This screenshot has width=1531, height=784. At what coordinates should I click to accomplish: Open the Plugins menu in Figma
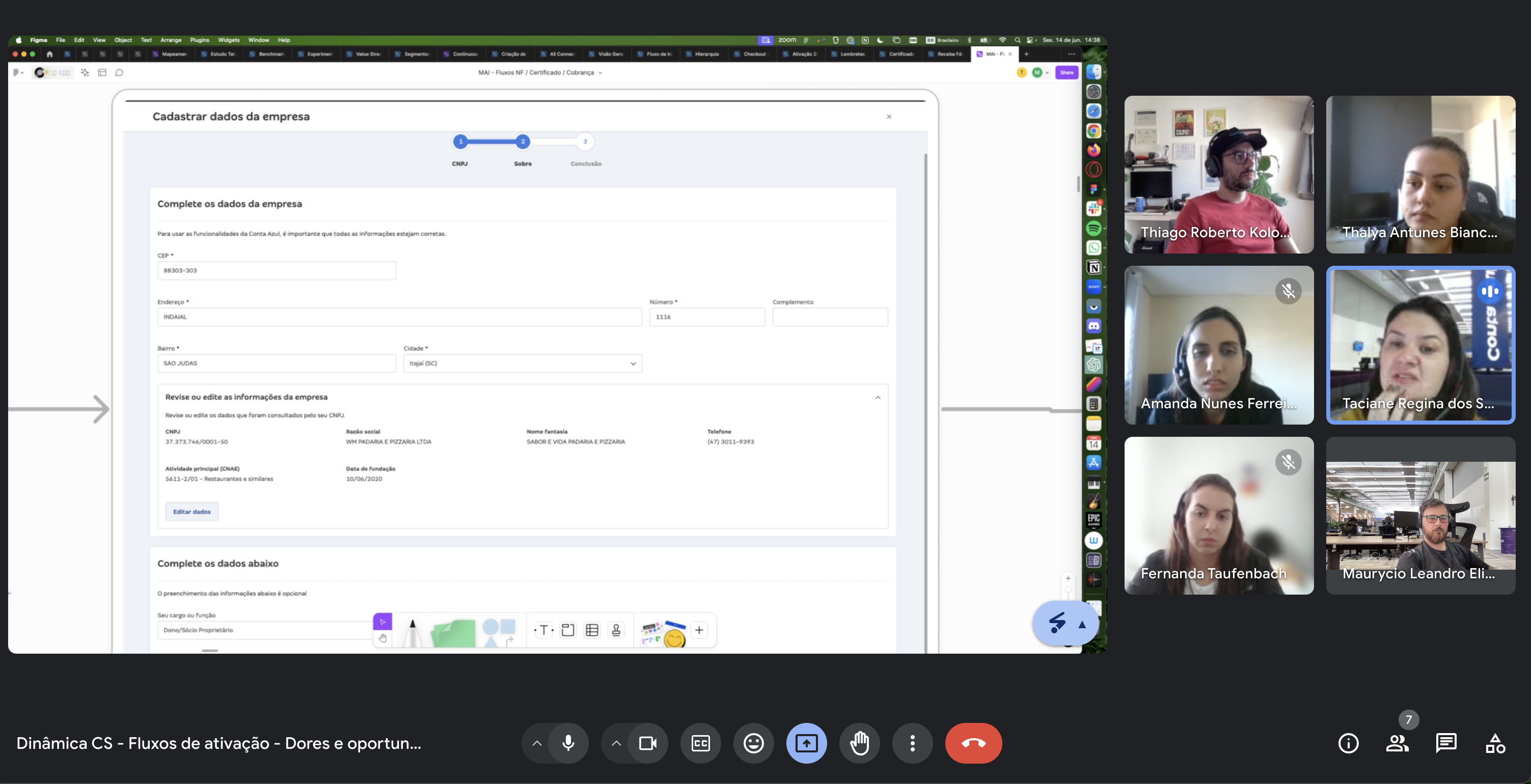coord(199,40)
